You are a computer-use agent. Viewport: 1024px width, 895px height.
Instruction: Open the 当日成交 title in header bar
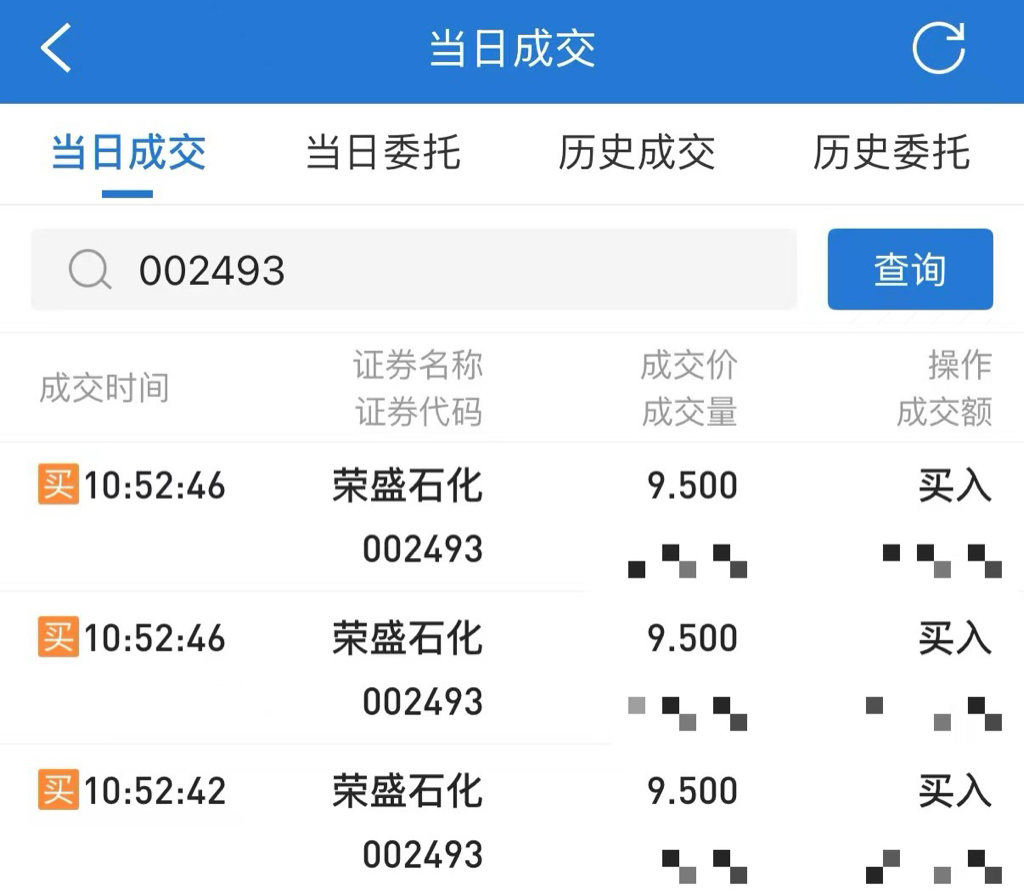[x=512, y=48]
